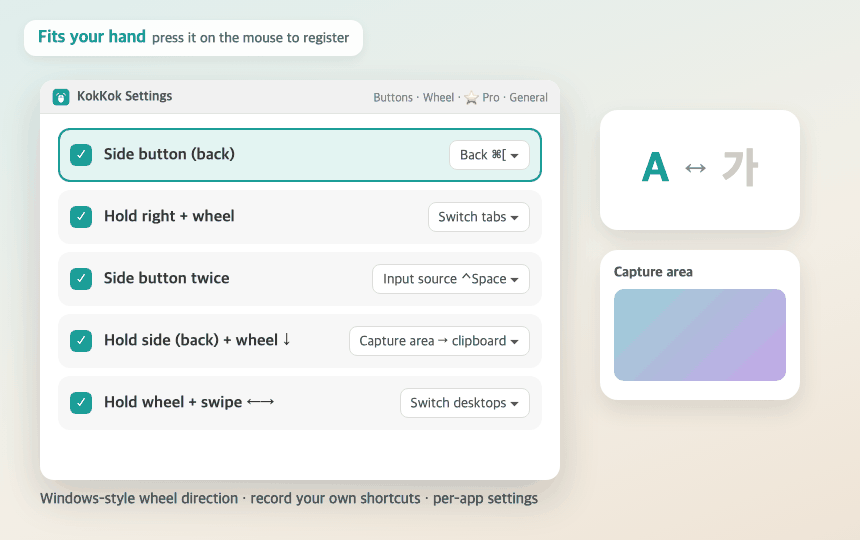Screen dimensions: 860x540
Task: Click the Hold right + wheel label
Action: [x=169, y=216]
